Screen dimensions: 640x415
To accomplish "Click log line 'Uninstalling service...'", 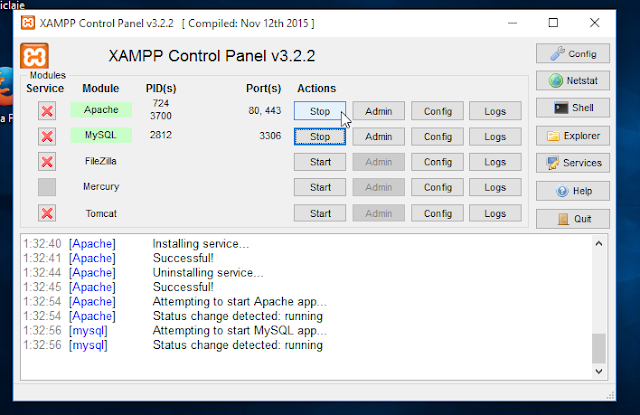I will pyautogui.click(x=208, y=273).
